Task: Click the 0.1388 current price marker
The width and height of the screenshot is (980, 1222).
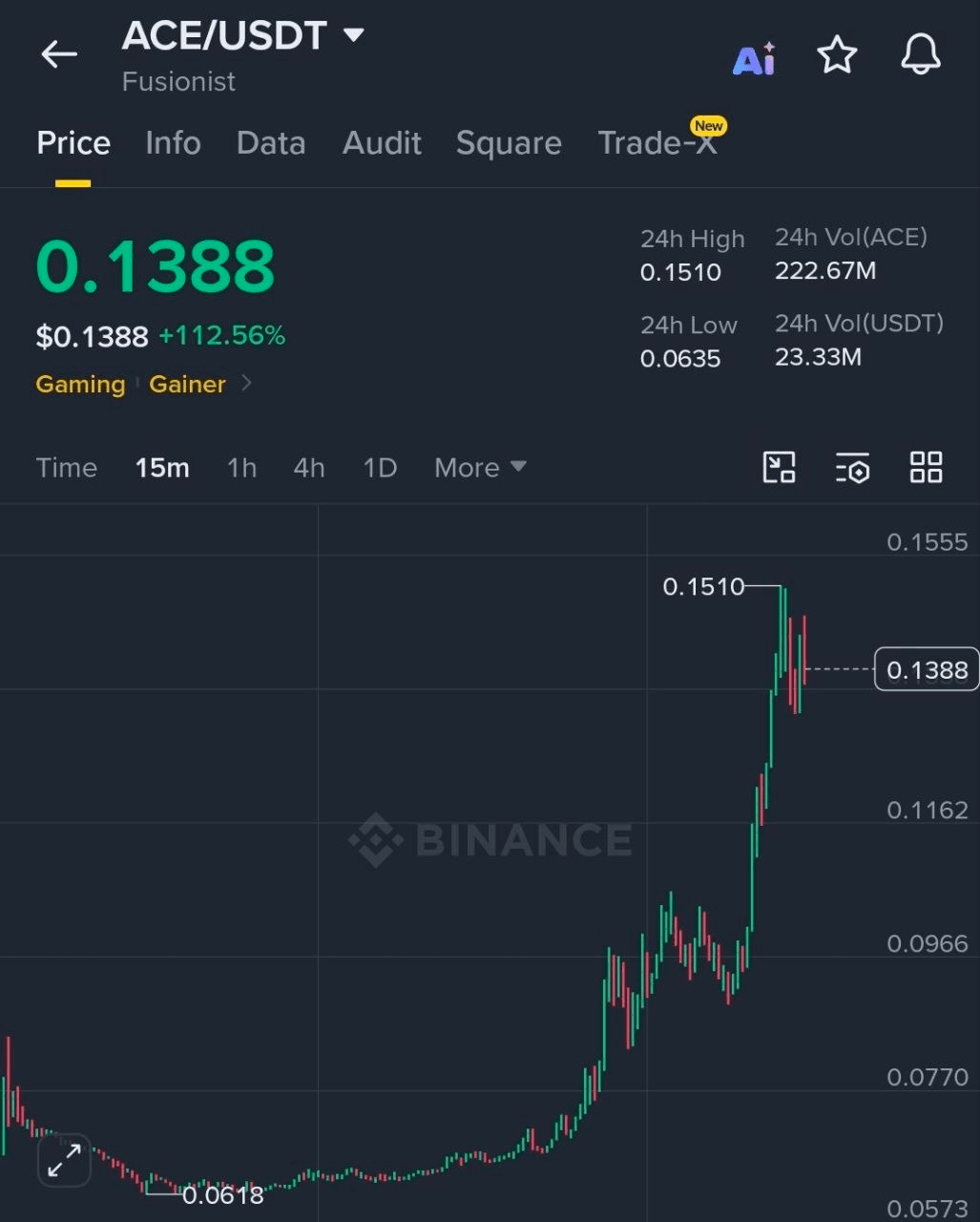Action: pyautogui.click(x=927, y=670)
